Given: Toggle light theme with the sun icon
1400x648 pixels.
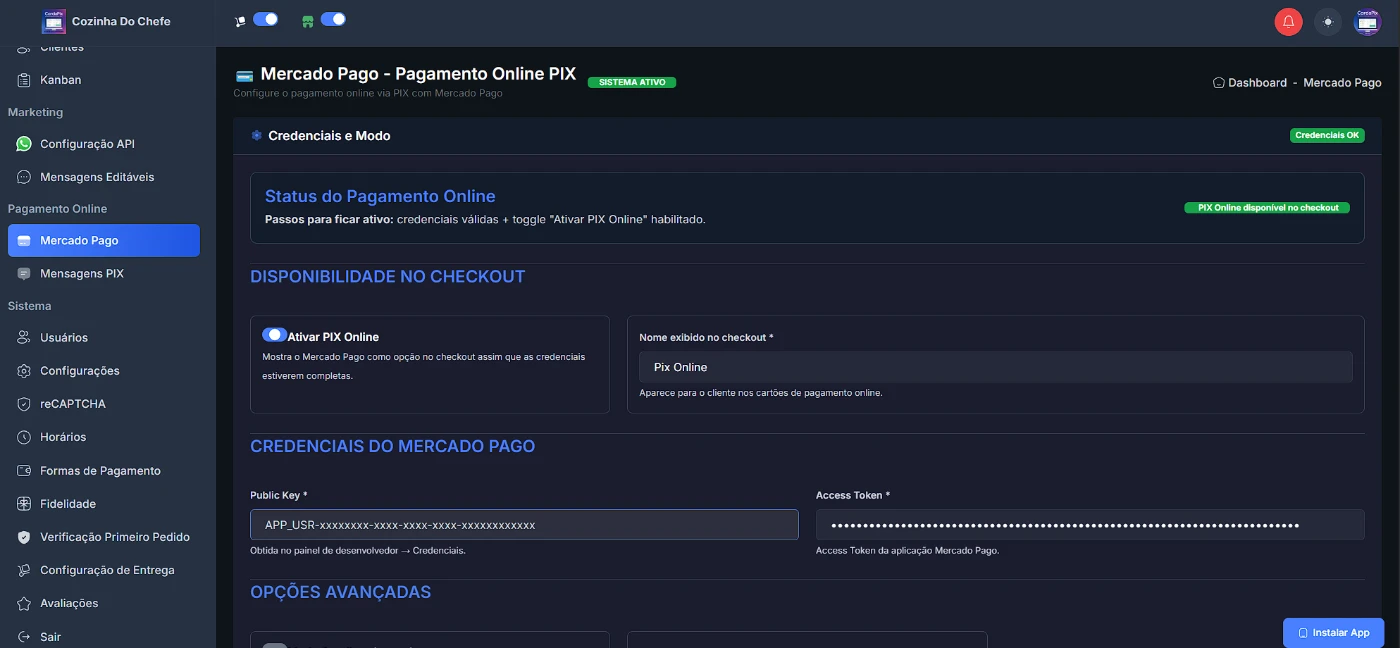Looking at the screenshot, I should pos(1327,21).
